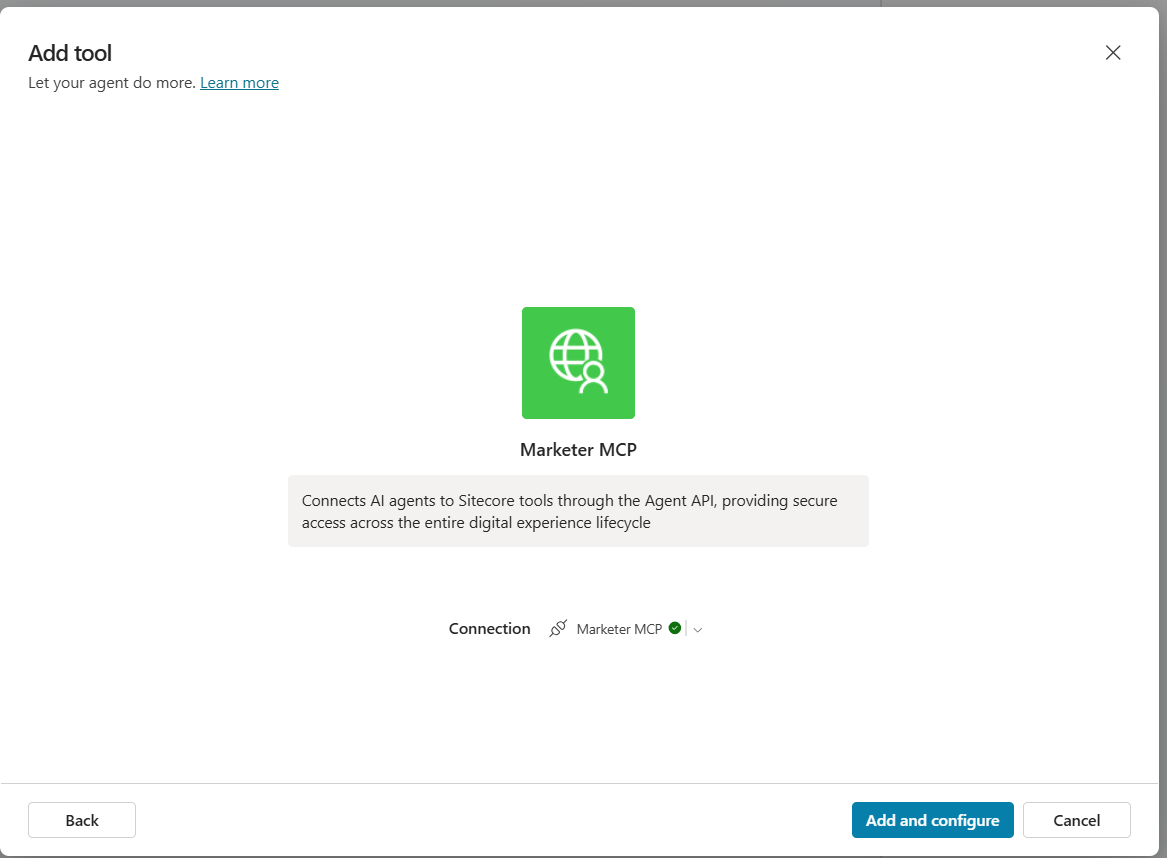Go back using the Back button
1167x858 pixels.
(82, 820)
